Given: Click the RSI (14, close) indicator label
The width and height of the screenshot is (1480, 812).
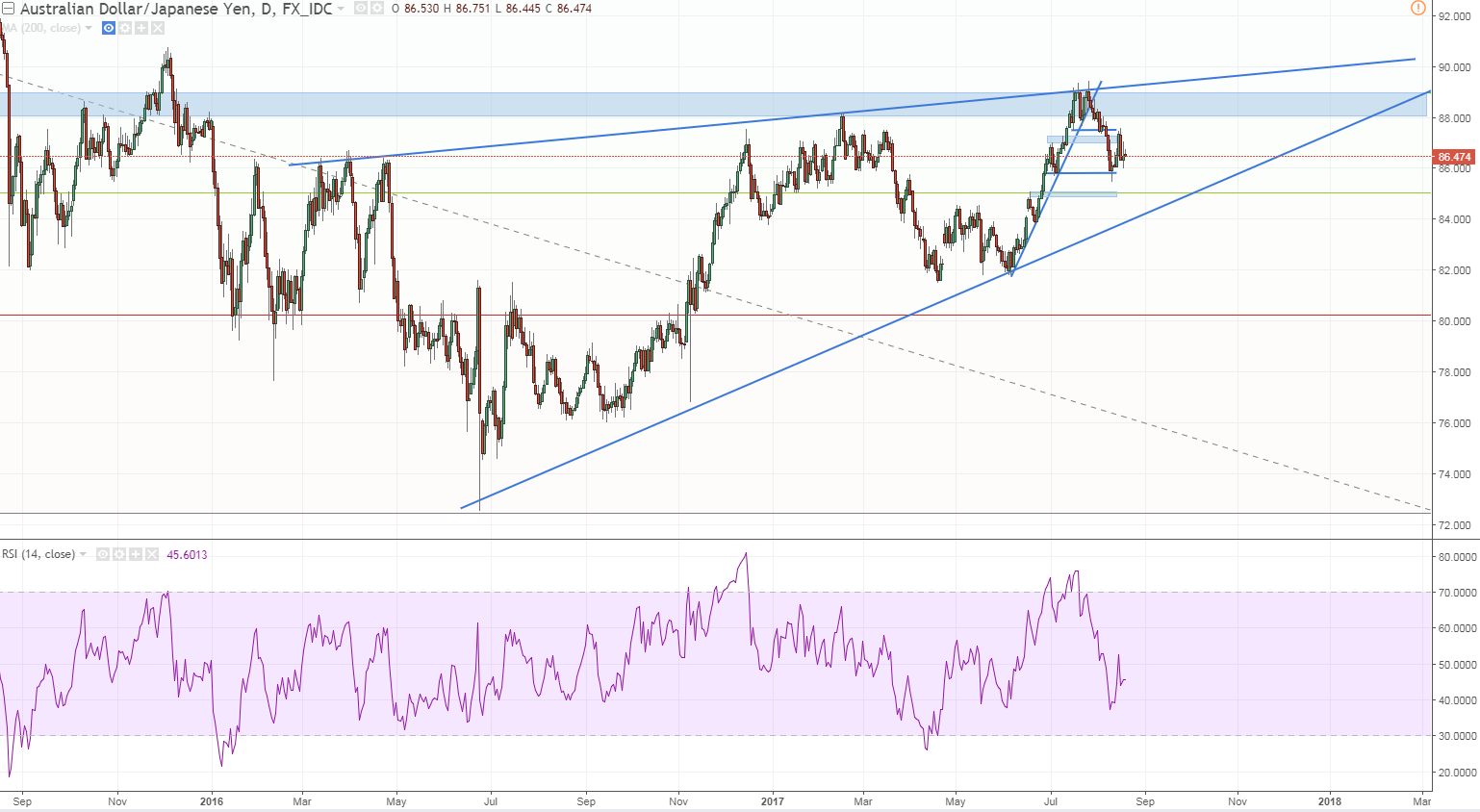Looking at the screenshot, I should pyautogui.click(x=38, y=554).
